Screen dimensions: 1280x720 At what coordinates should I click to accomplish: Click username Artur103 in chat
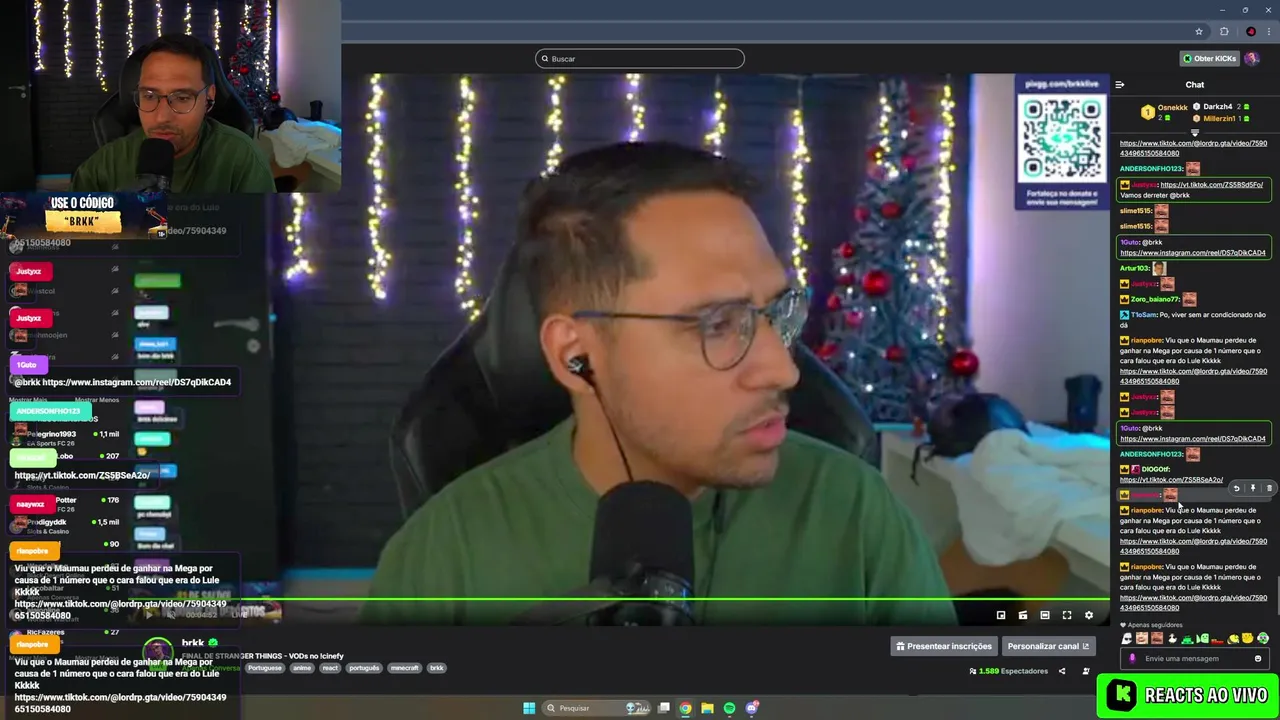click(x=1134, y=268)
